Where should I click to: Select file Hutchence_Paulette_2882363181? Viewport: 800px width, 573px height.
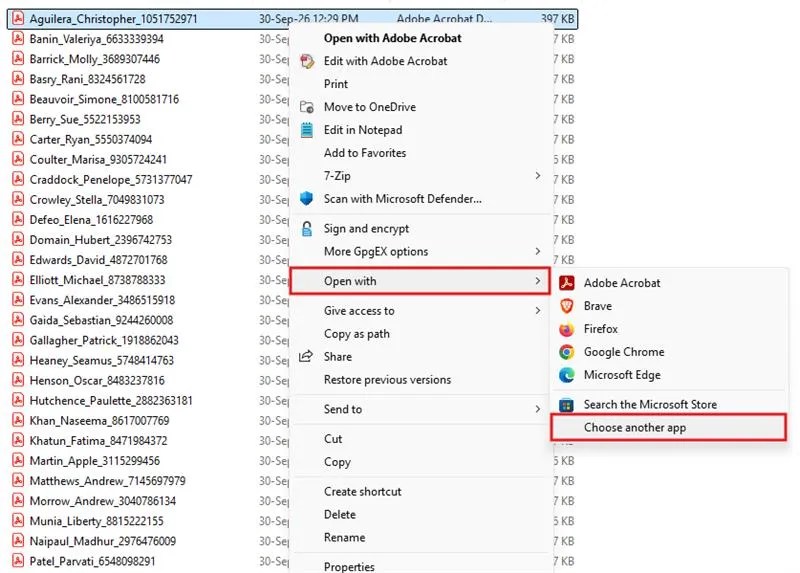pyautogui.click(x=111, y=401)
